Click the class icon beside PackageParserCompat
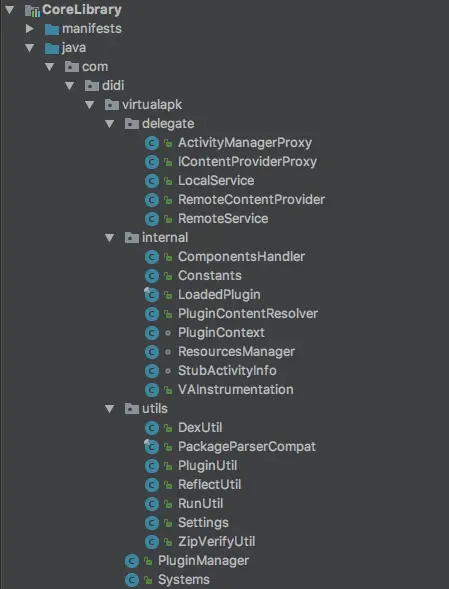 point(152,447)
